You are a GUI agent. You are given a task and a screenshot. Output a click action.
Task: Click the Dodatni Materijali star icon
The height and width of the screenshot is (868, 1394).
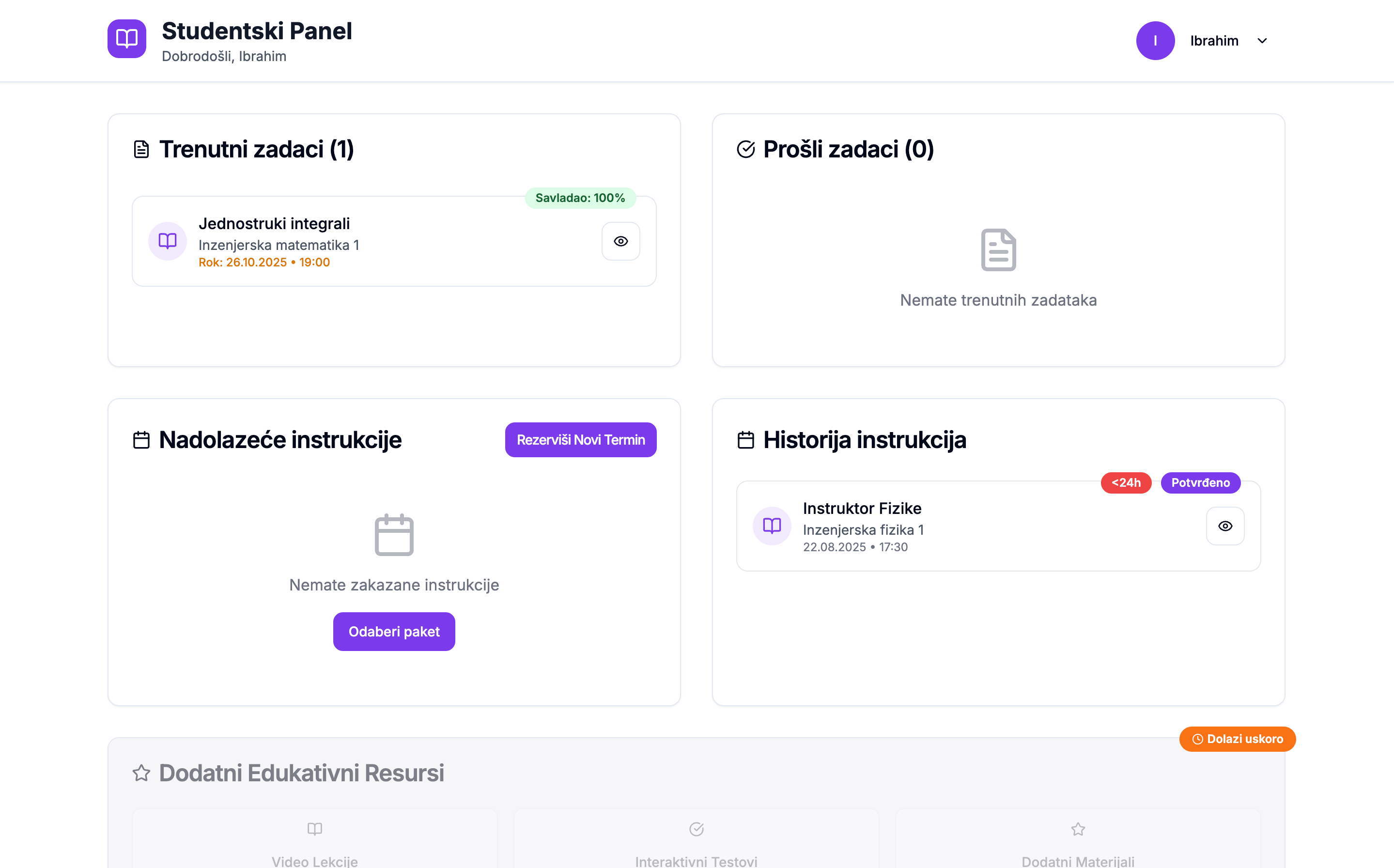click(x=1077, y=828)
